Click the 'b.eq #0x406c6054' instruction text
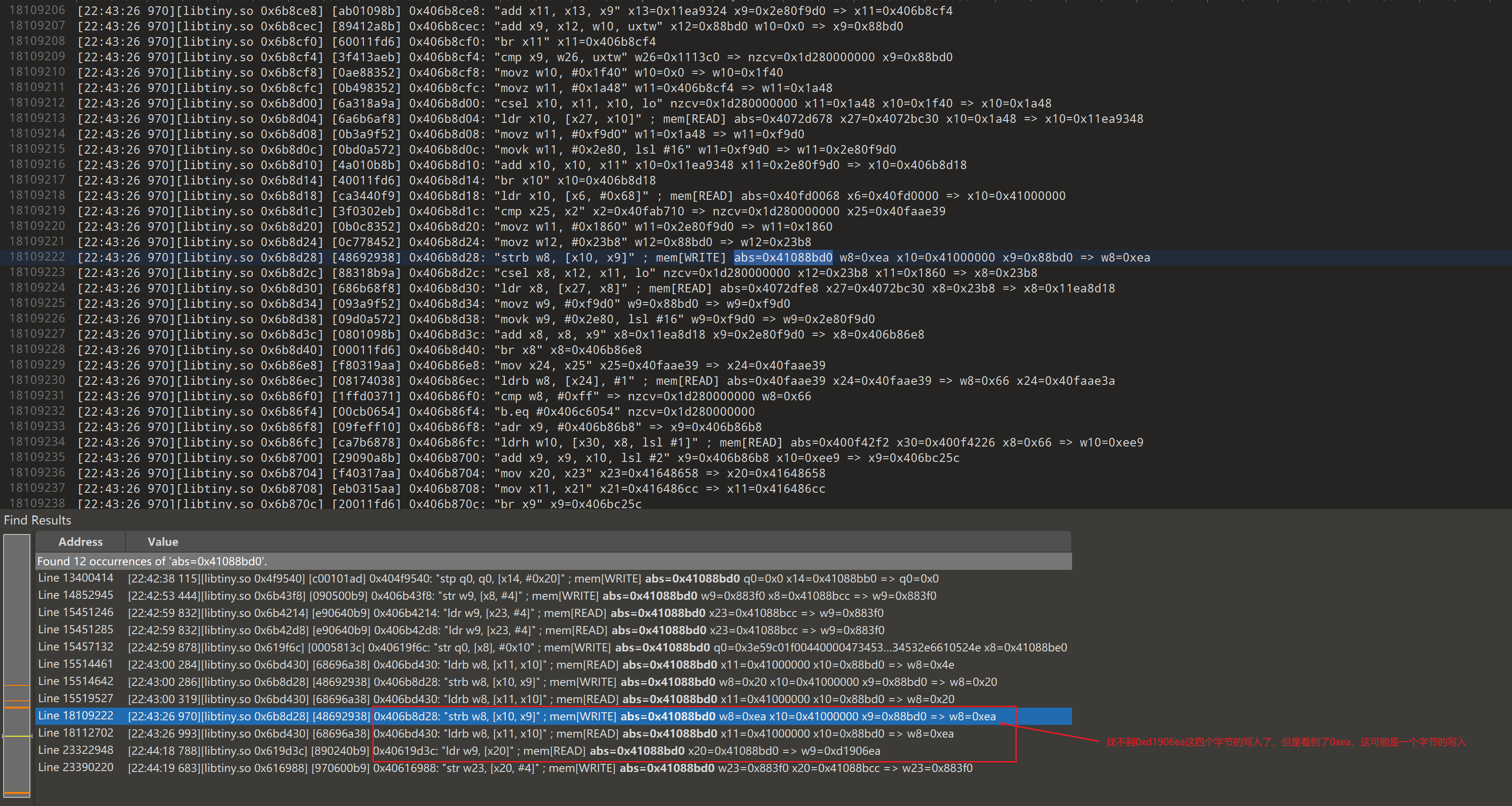Screen dimensions: 1512x806 pos(557,412)
